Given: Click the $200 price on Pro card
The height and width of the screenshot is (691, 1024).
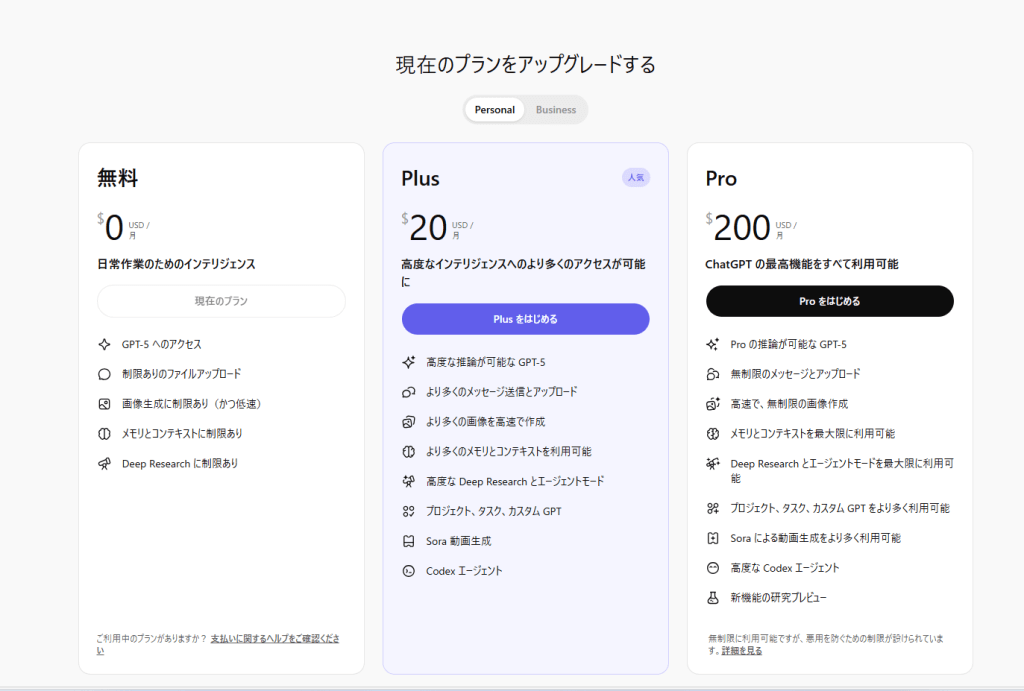Looking at the screenshot, I should pos(741,228).
